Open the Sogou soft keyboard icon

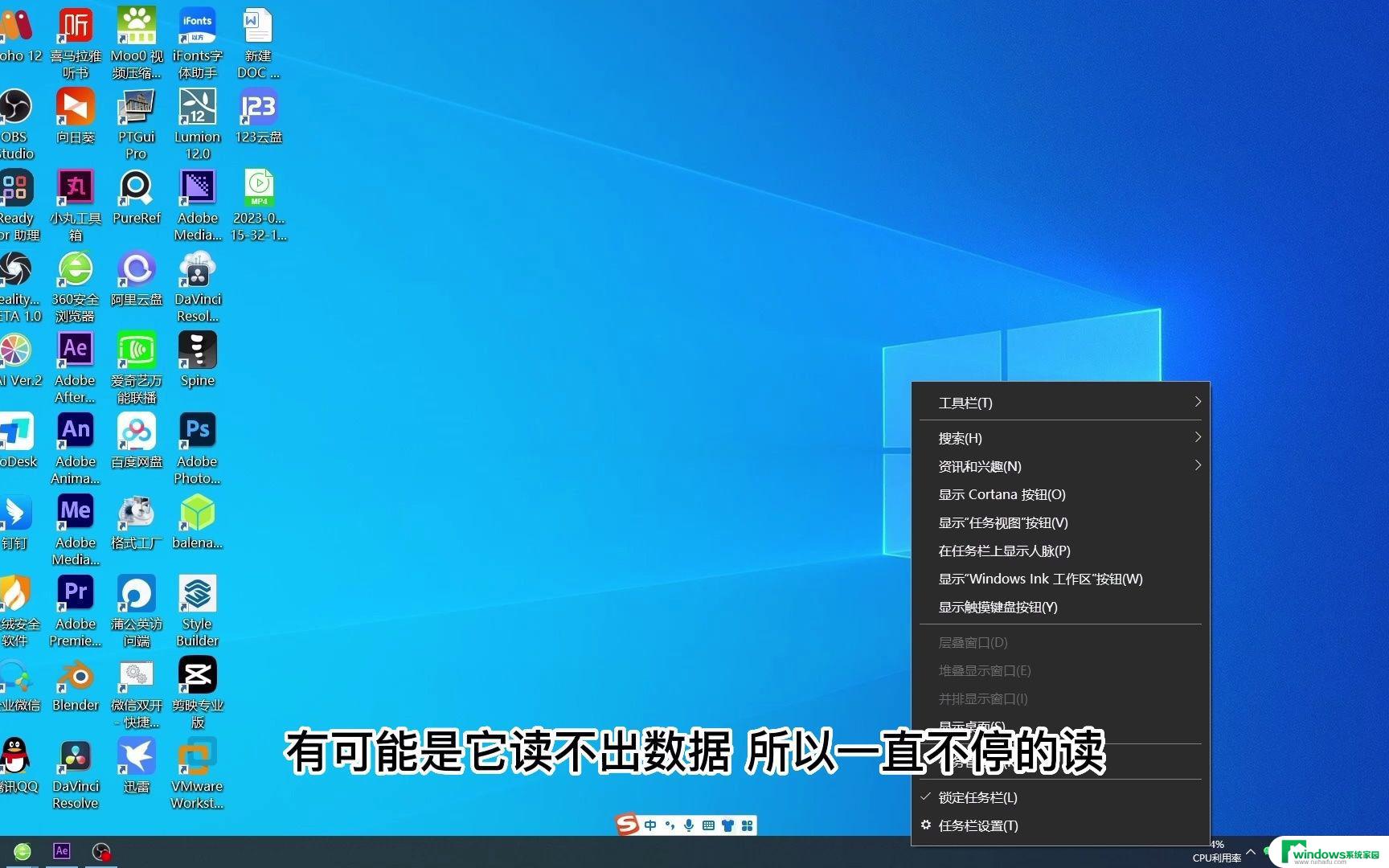point(708,825)
